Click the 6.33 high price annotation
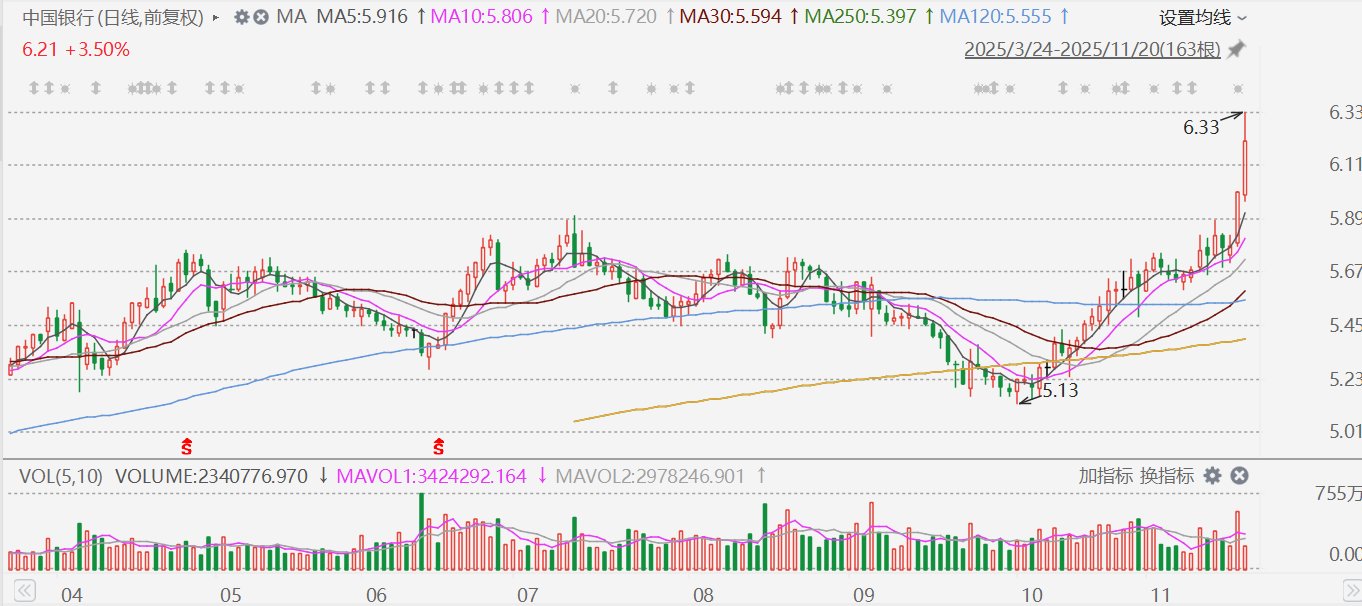1362x606 pixels. pos(1201,127)
